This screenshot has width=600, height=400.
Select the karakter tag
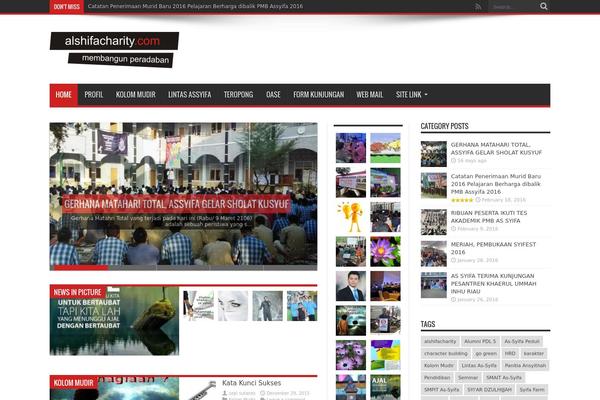534,354
